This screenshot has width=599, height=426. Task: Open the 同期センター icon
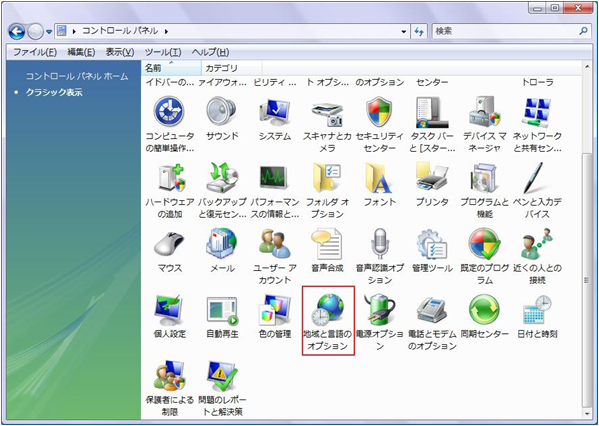[484, 310]
